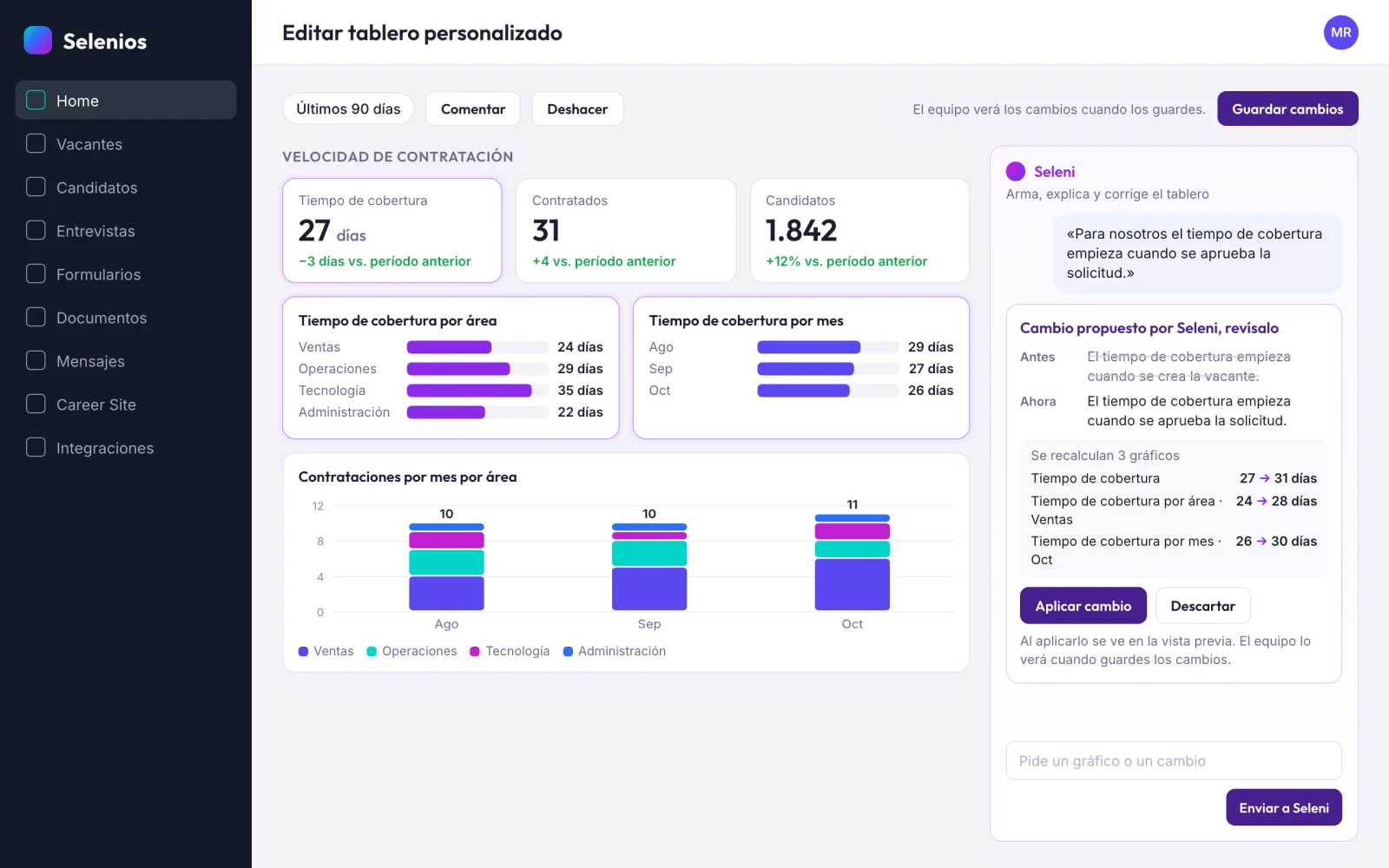Image resolution: width=1389 pixels, height=868 pixels.
Task: Click the Selenios logo icon
Action: tap(37, 41)
